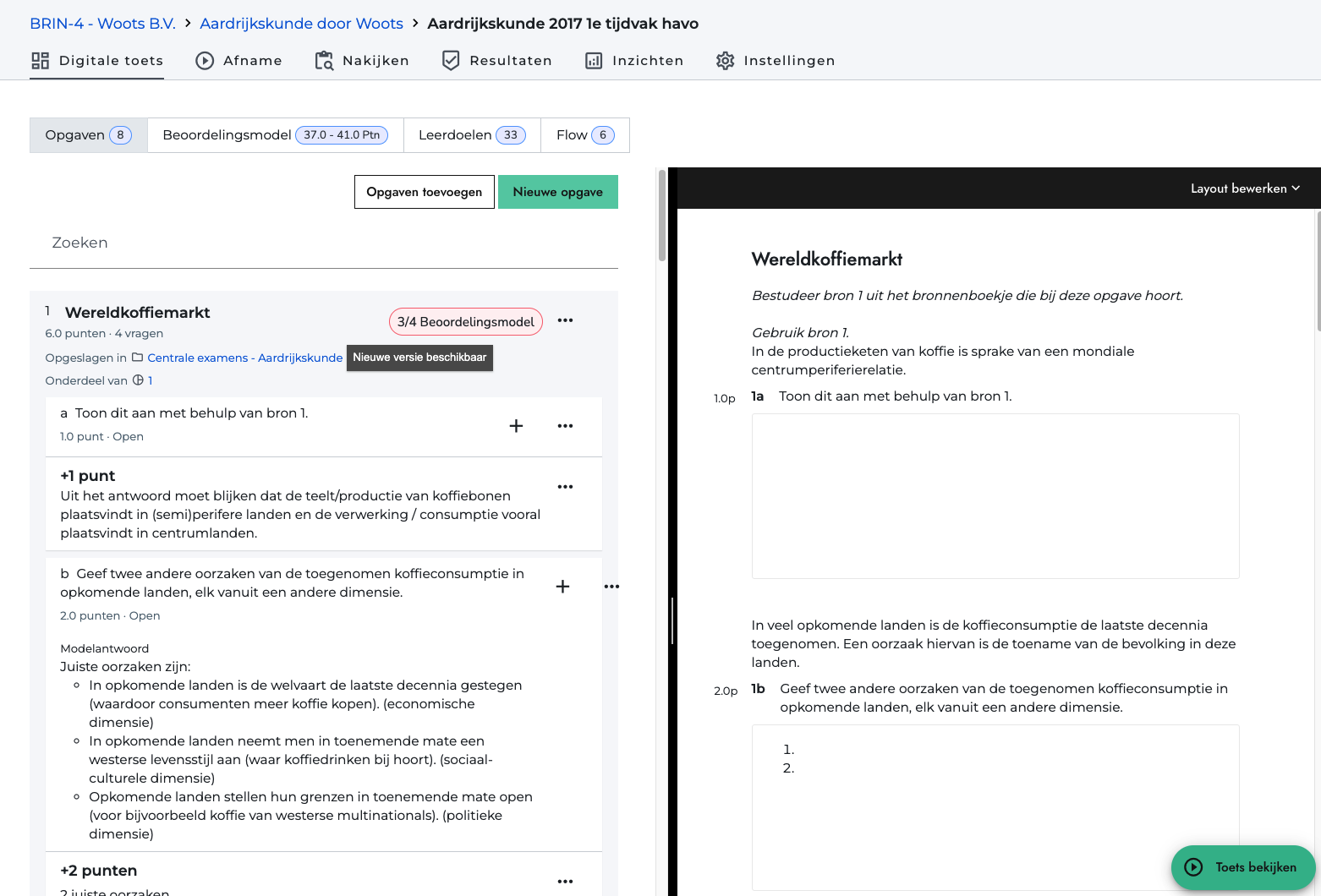This screenshot has width=1321, height=896.
Task: Click the '1.0 punt · Open' label
Action: point(102,437)
